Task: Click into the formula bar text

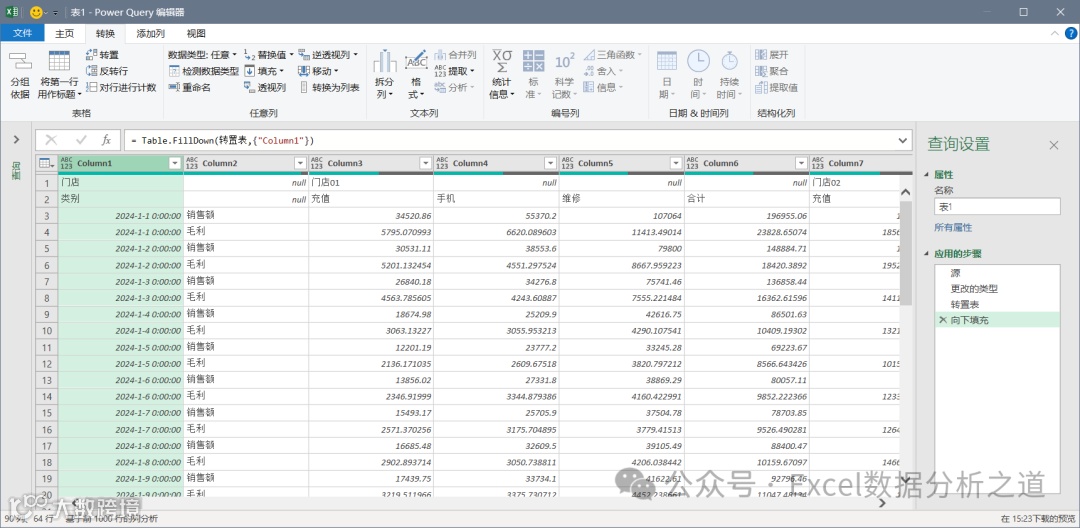Action: (x=510, y=140)
